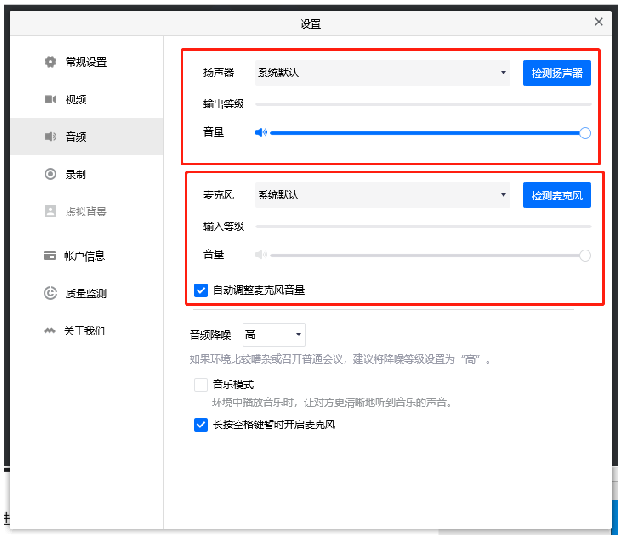Enable the 音乐模式 checkbox

pyautogui.click(x=201, y=384)
